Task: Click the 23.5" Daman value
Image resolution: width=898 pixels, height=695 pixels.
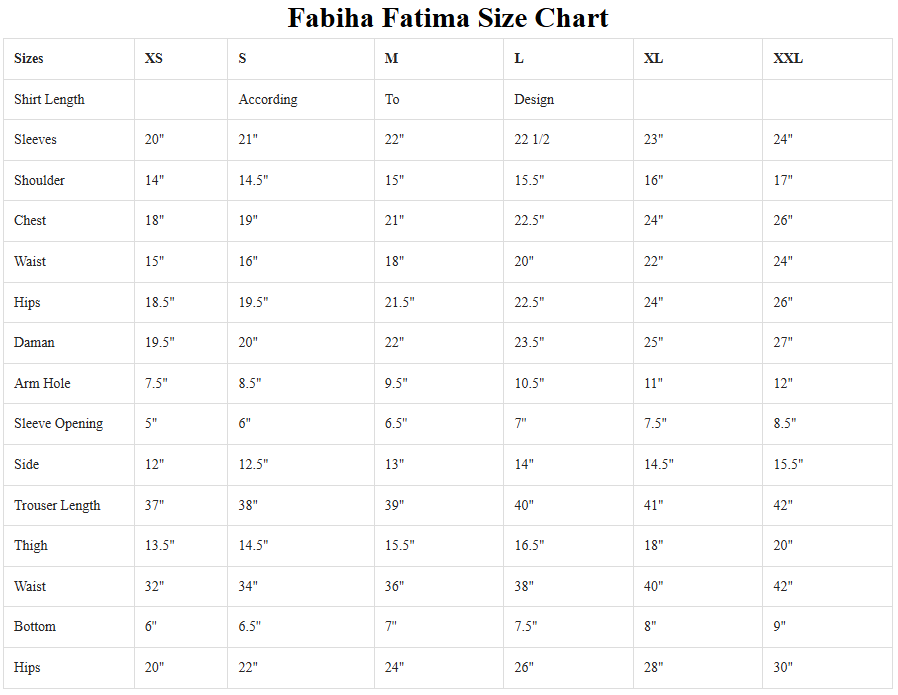Action: click(x=529, y=343)
